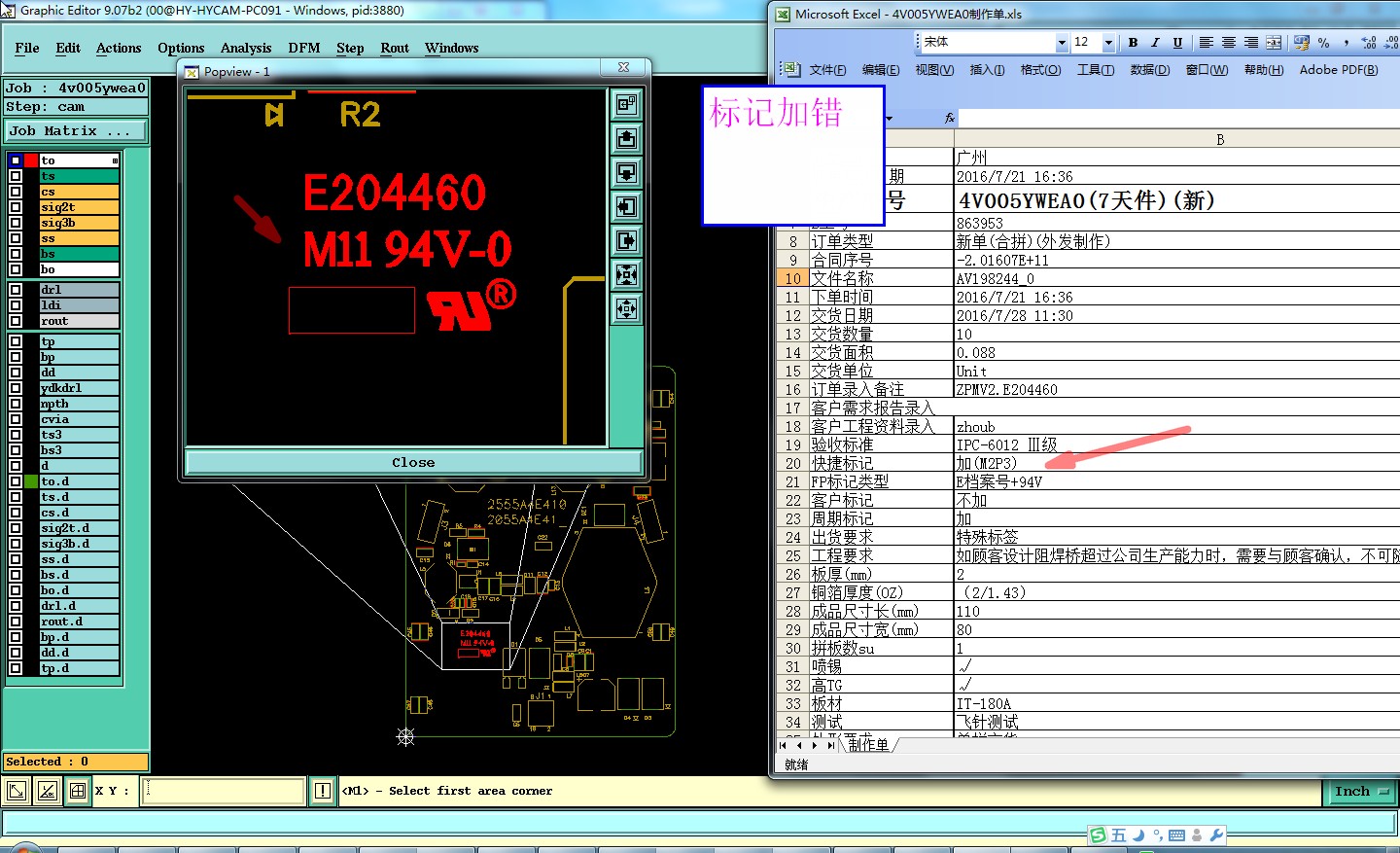Image resolution: width=1400 pixels, height=853 pixels.
Task: Apply bold in the Excel toolbar
Action: (x=1133, y=43)
